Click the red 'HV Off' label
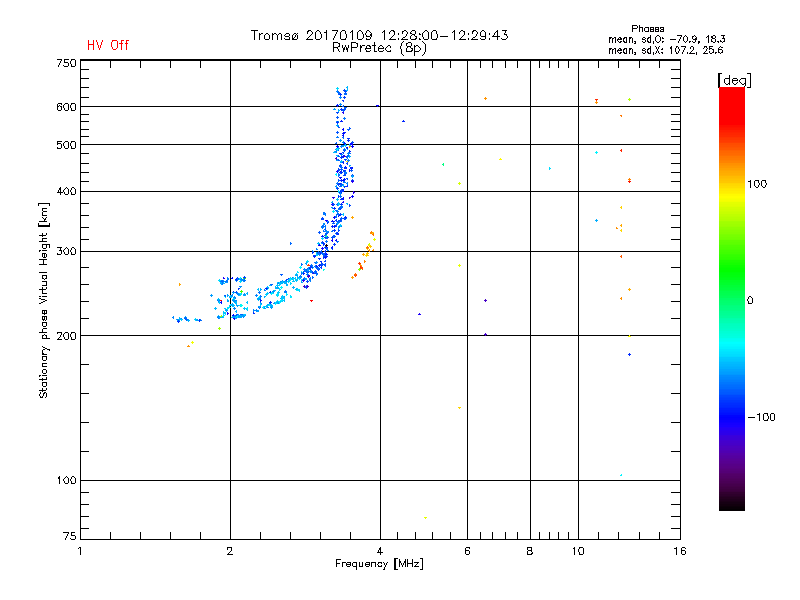This screenshot has height=600, width=800. 108,45
